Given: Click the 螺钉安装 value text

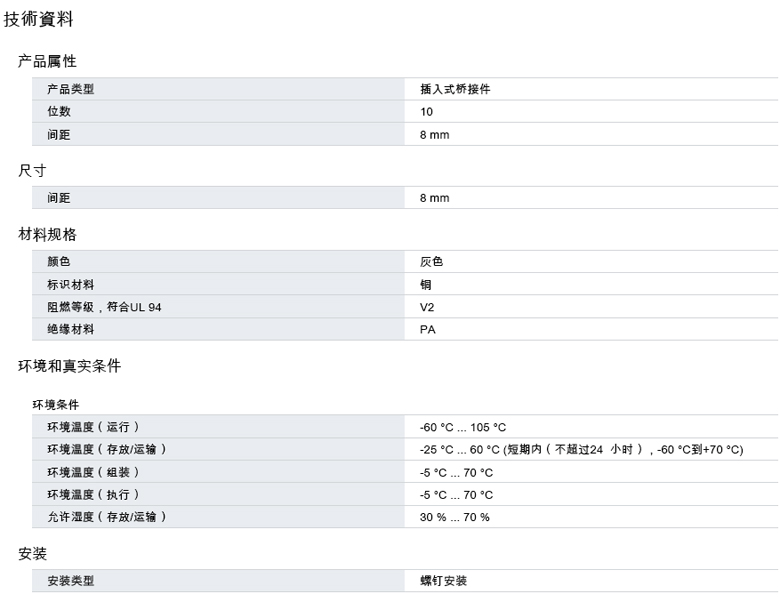Looking at the screenshot, I should [443, 581].
